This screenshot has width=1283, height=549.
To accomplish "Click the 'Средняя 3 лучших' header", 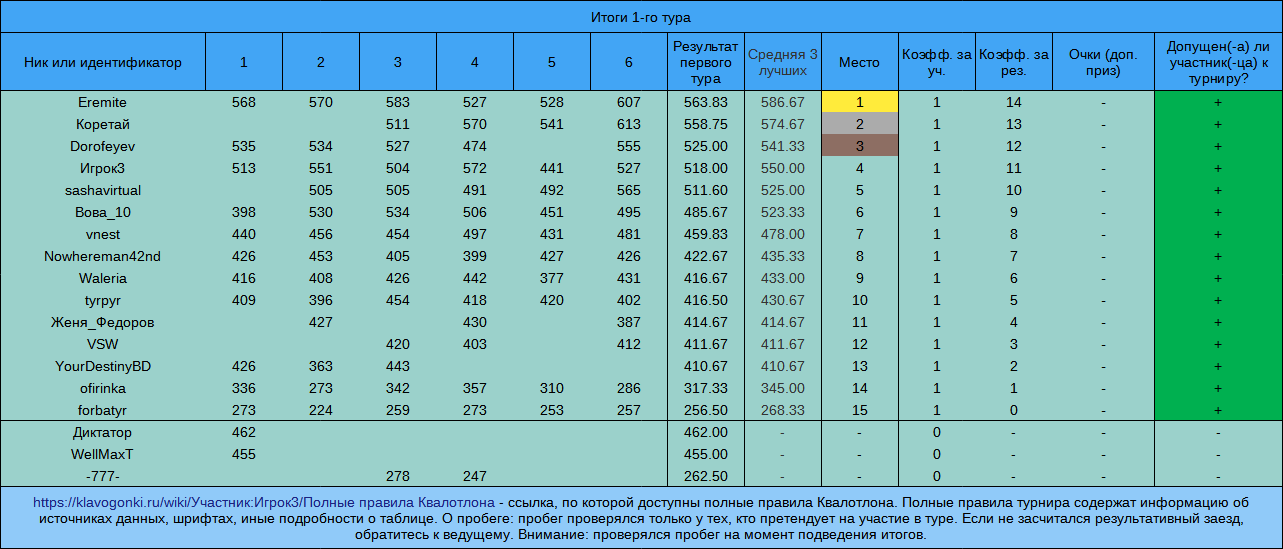I will [783, 62].
